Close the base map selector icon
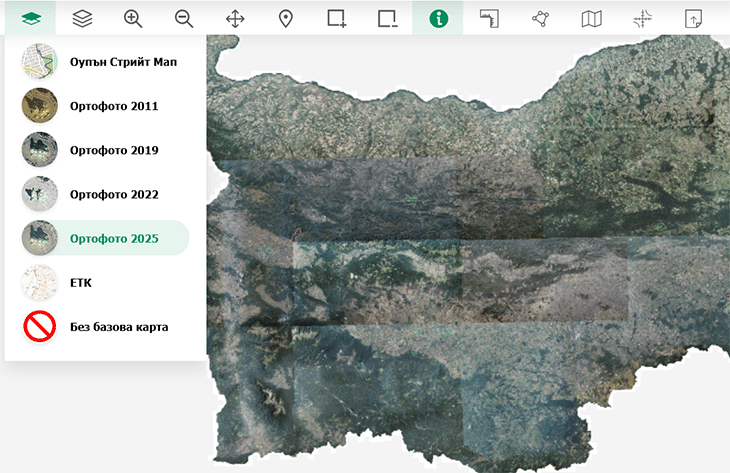This screenshot has height=473, width=730. [x=31, y=19]
